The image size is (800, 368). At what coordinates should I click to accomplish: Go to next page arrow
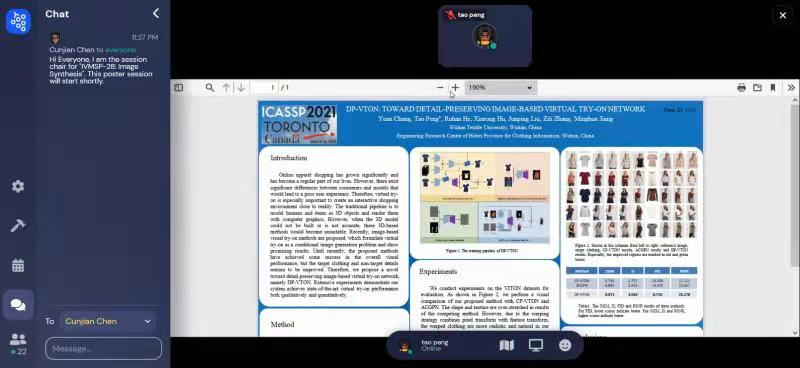point(241,88)
